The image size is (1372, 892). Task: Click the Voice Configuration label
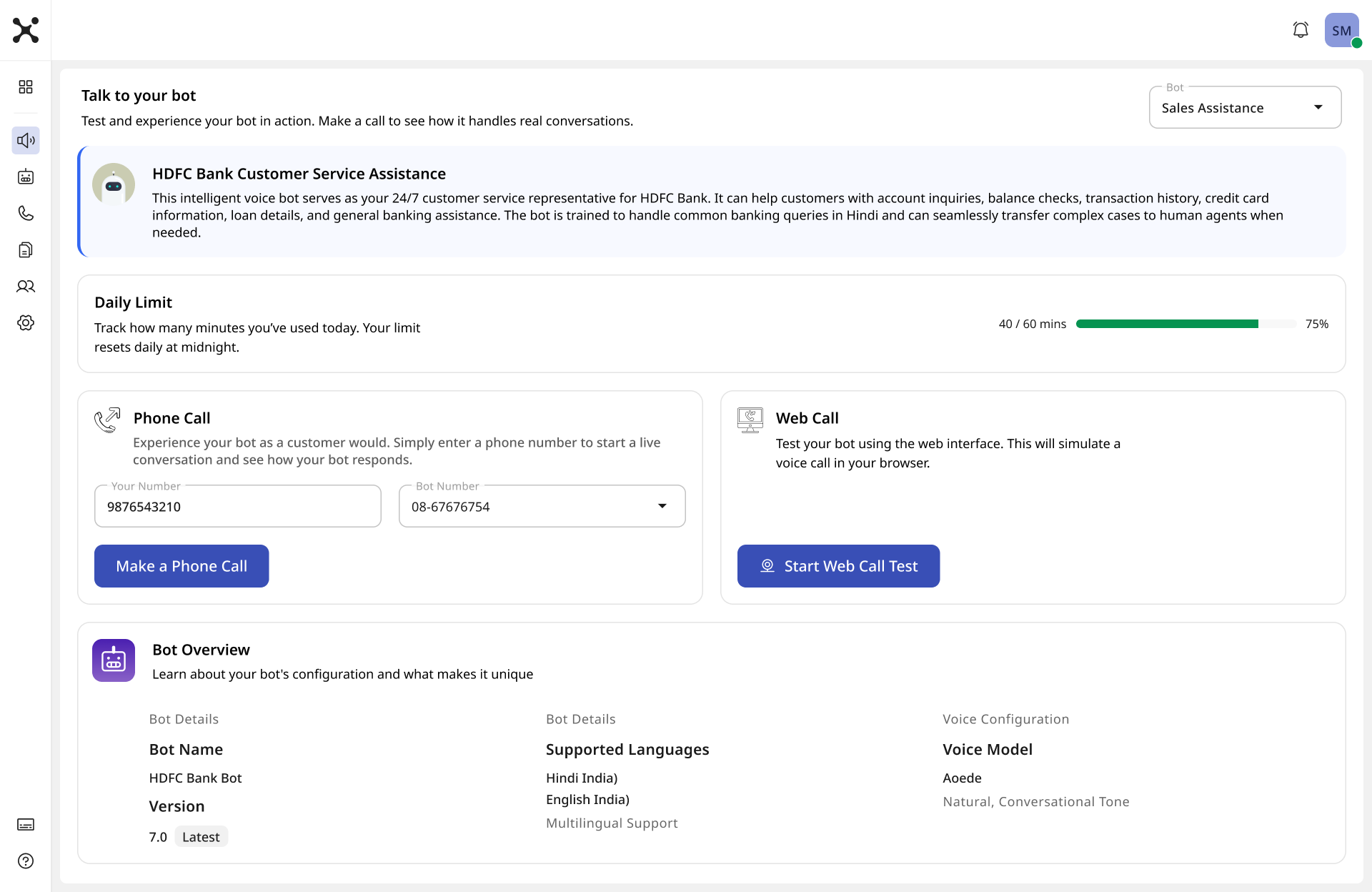[x=1005, y=719]
